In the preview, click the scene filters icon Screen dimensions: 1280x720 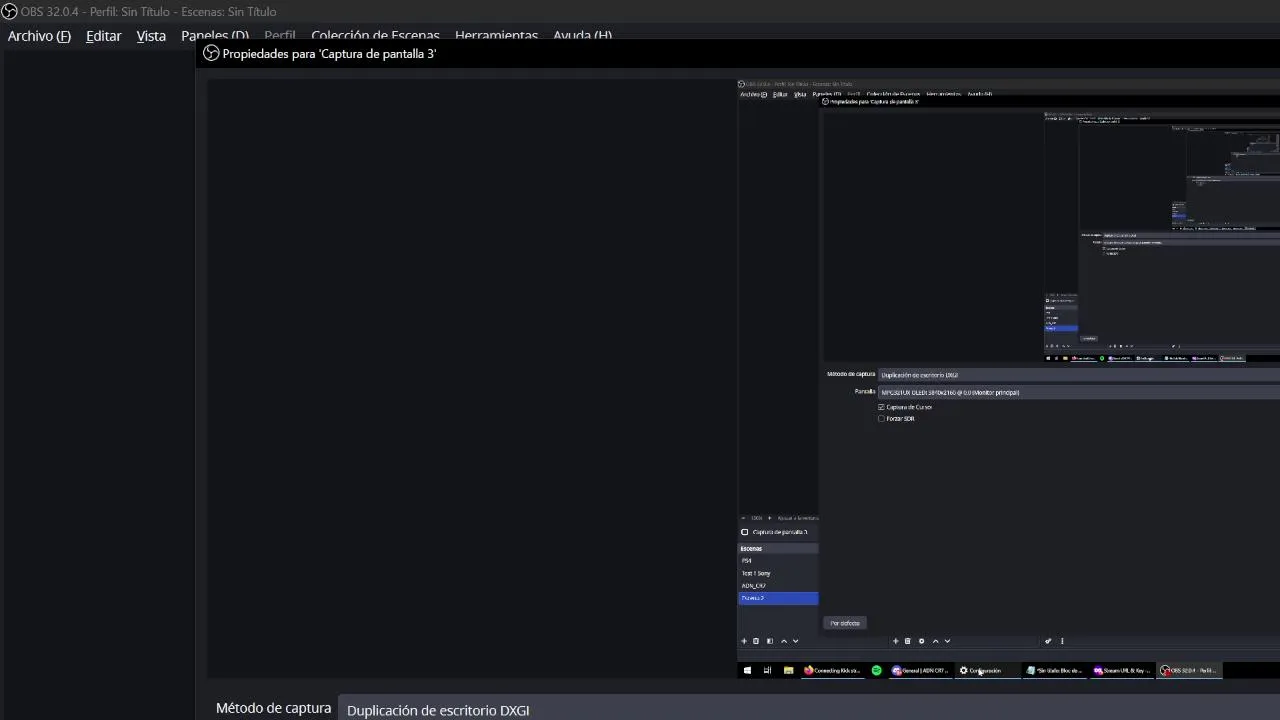coord(770,641)
